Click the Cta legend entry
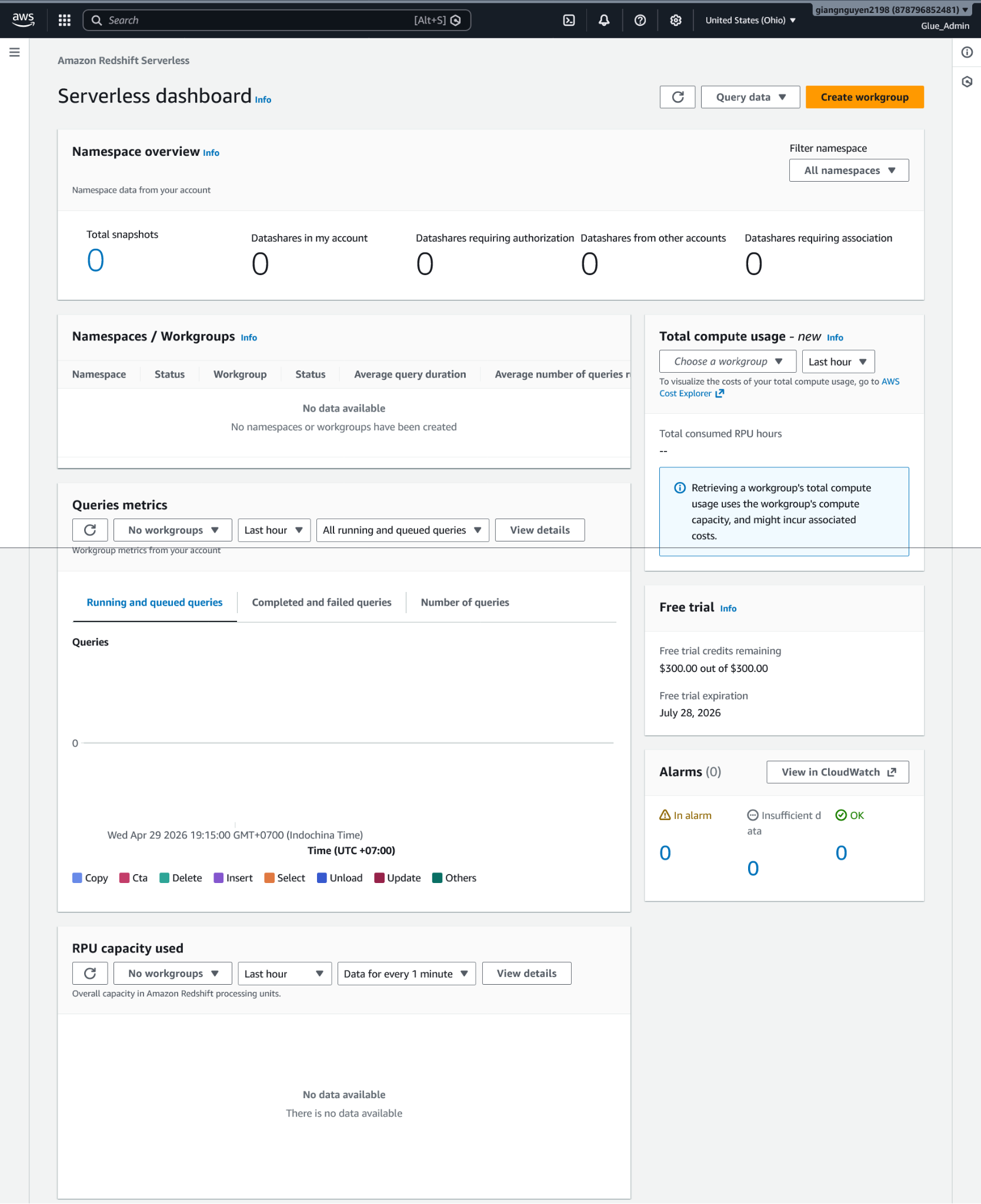Screen dimensions: 981x1204 pos(134,878)
